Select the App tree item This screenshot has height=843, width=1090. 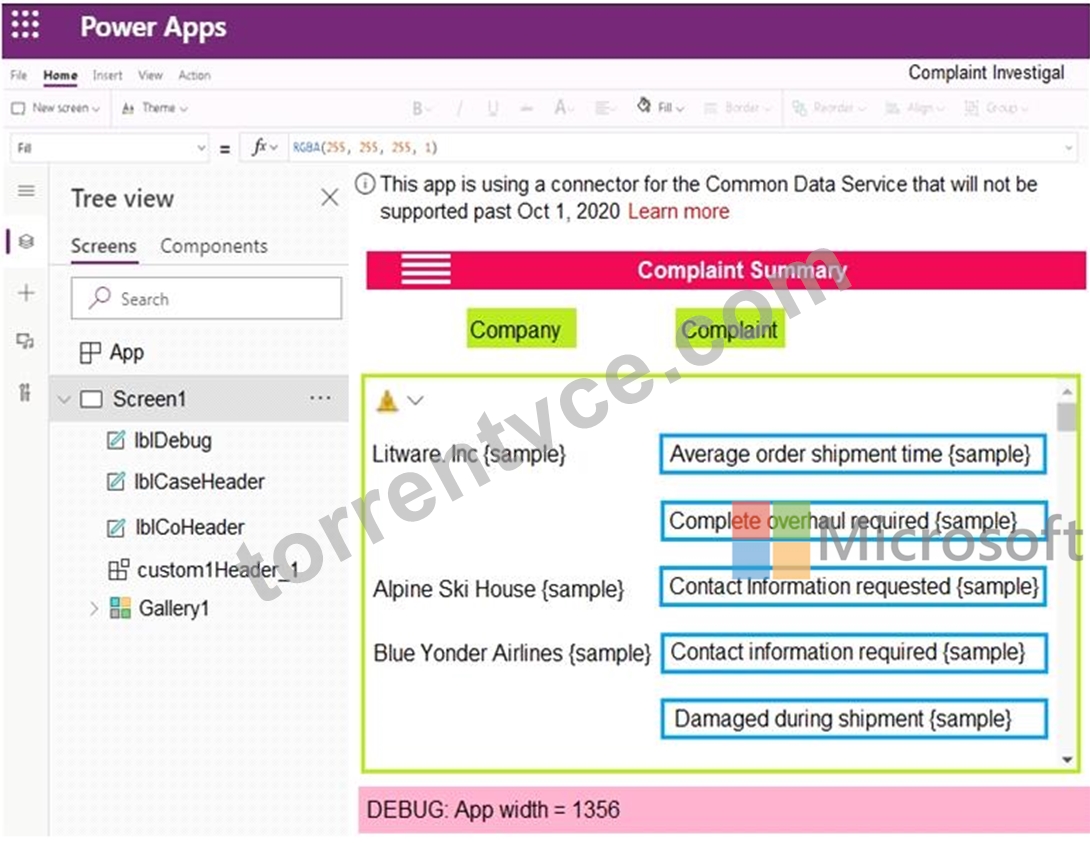[112, 352]
